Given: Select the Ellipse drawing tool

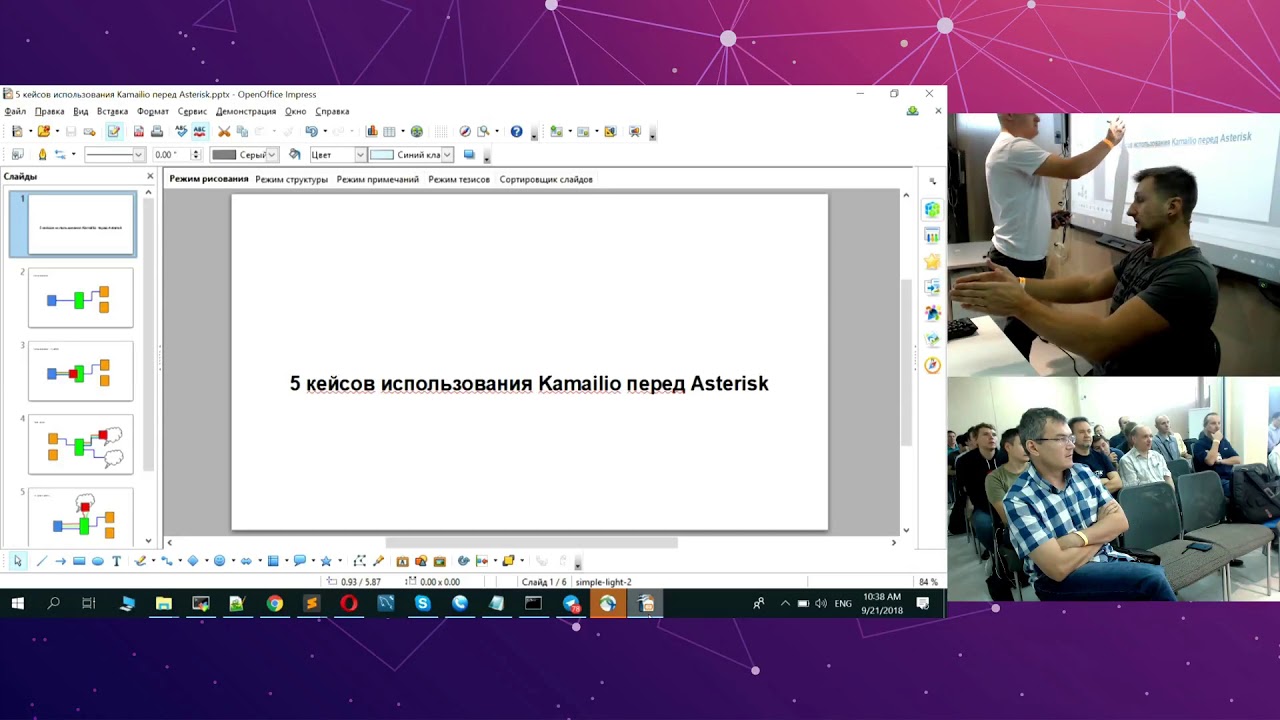Looking at the screenshot, I should click(98, 561).
